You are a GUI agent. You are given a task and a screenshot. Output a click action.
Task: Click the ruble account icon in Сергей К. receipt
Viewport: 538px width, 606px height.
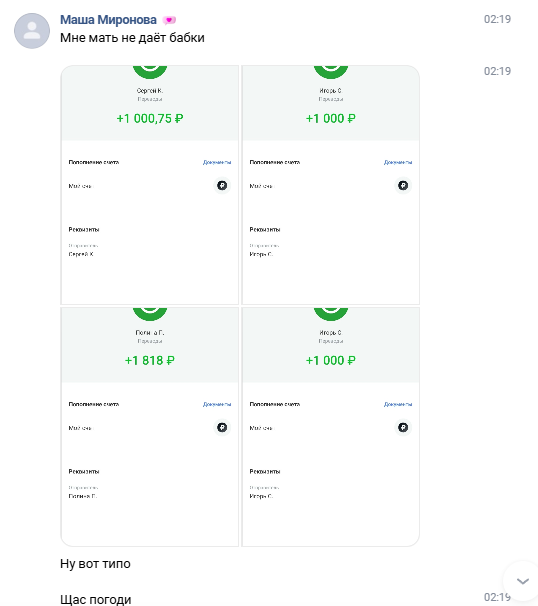[x=222, y=186]
